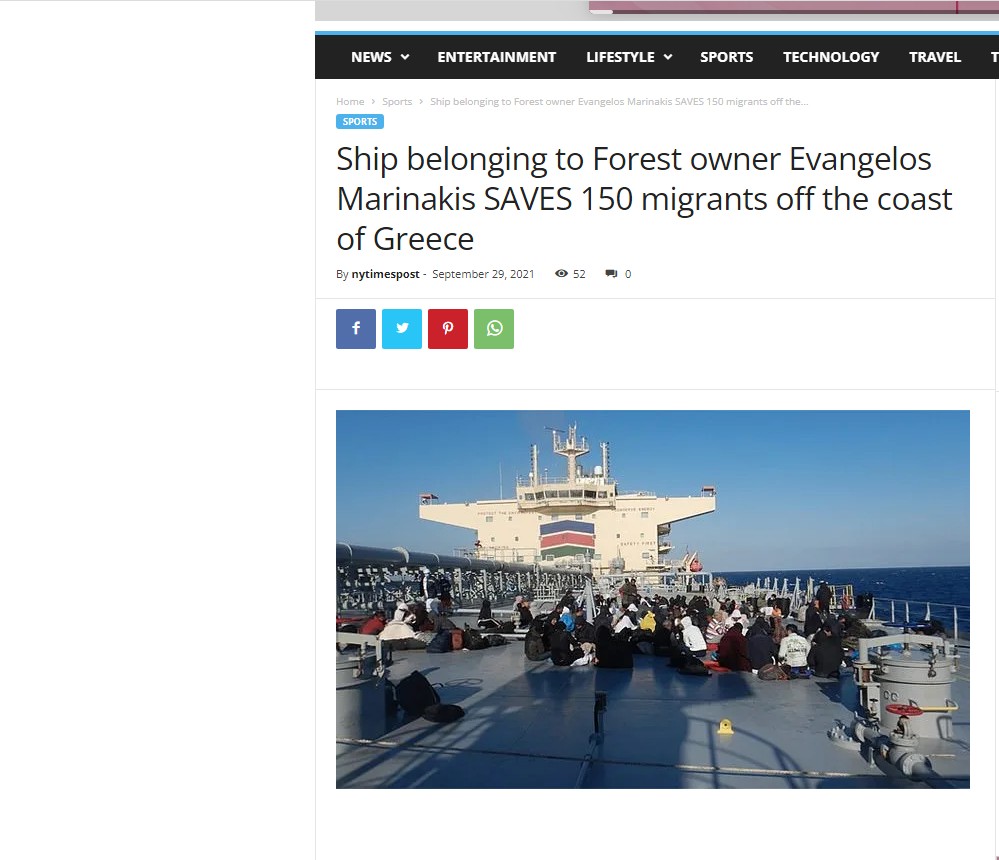Click the comments bubble icon
This screenshot has width=999, height=860.
click(x=611, y=274)
